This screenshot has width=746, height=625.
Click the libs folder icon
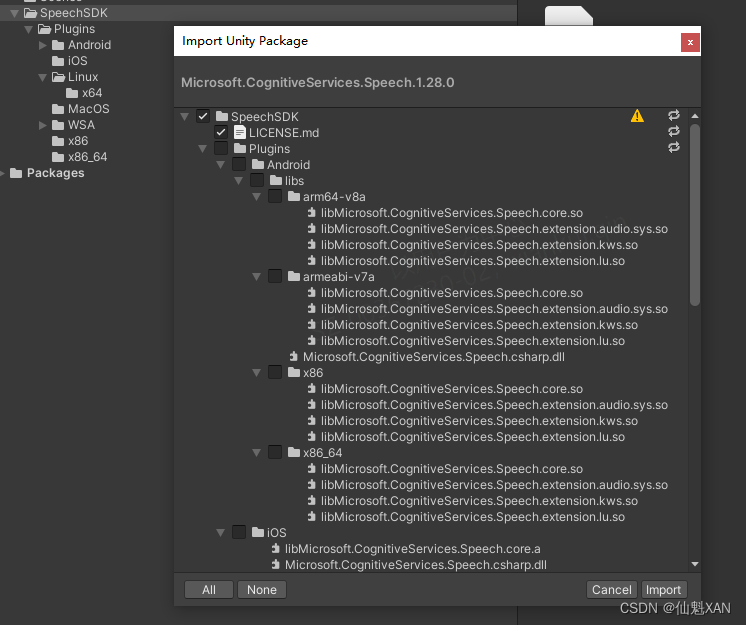tap(276, 180)
